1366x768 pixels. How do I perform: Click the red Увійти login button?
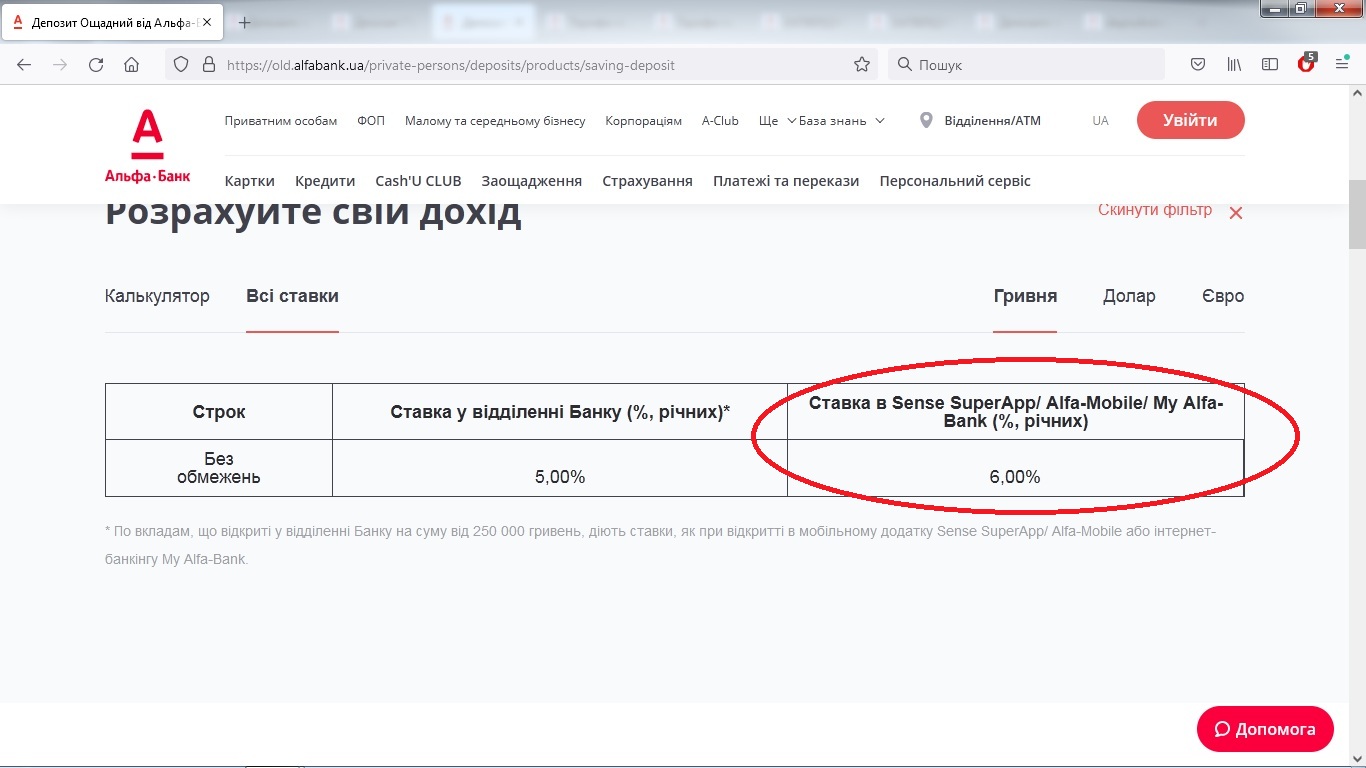[1190, 120]
